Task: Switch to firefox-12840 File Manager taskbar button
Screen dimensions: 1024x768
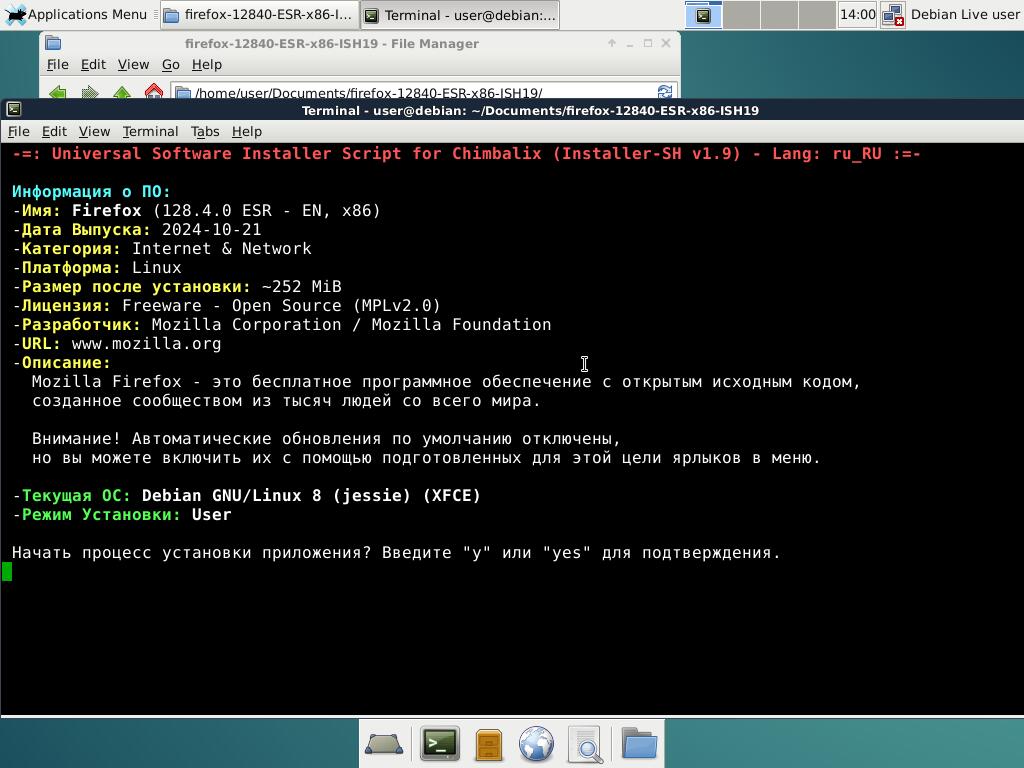Action: coord(259,15)
